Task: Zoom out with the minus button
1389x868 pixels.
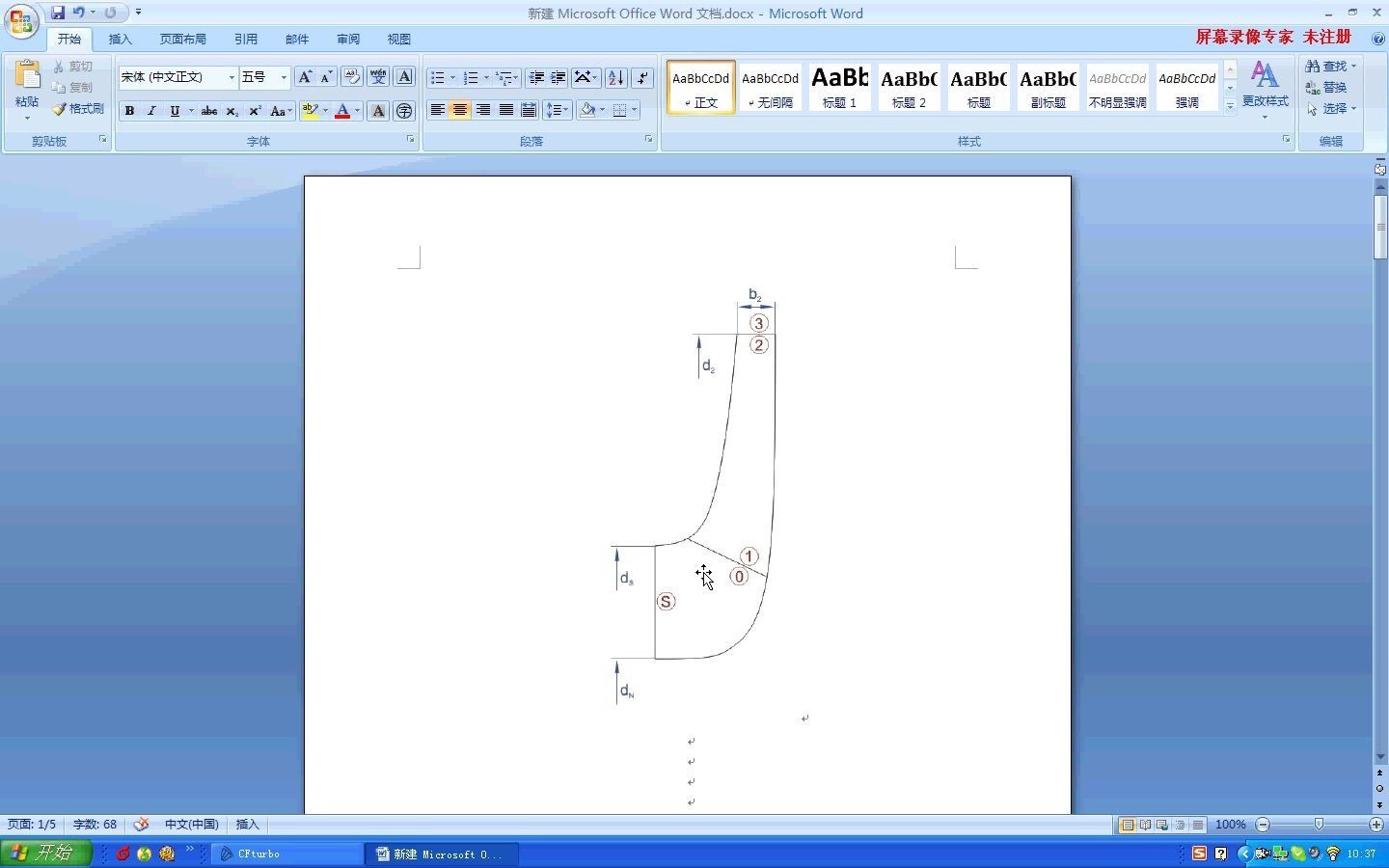Action: coord(1263,825)
